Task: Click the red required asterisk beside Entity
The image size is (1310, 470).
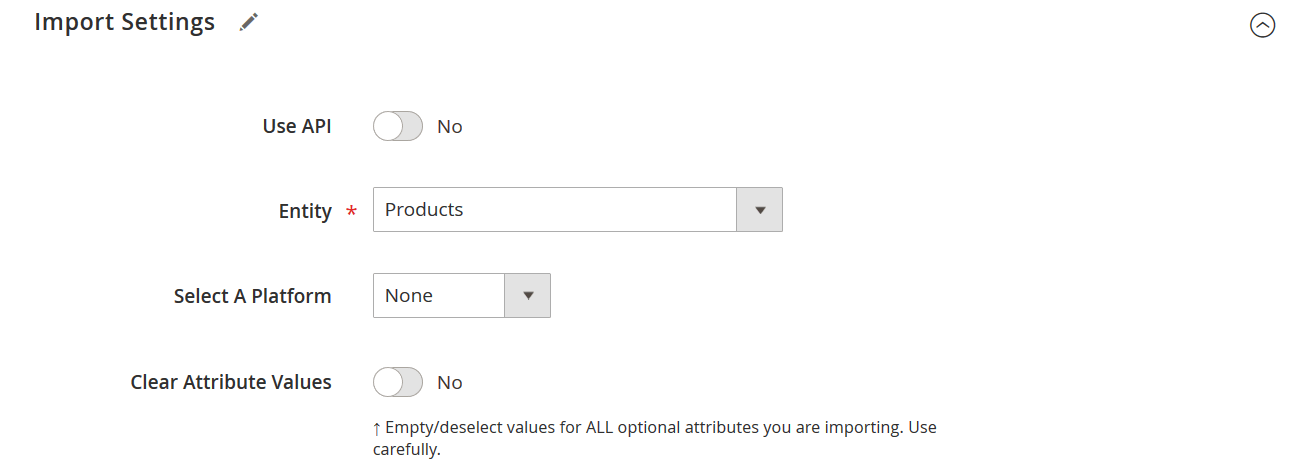Action: coord(351,212)
